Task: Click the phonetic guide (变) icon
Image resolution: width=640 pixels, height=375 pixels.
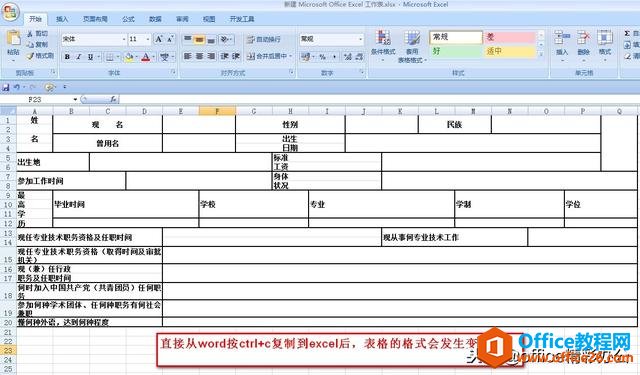Action: (x=164, y=58)
